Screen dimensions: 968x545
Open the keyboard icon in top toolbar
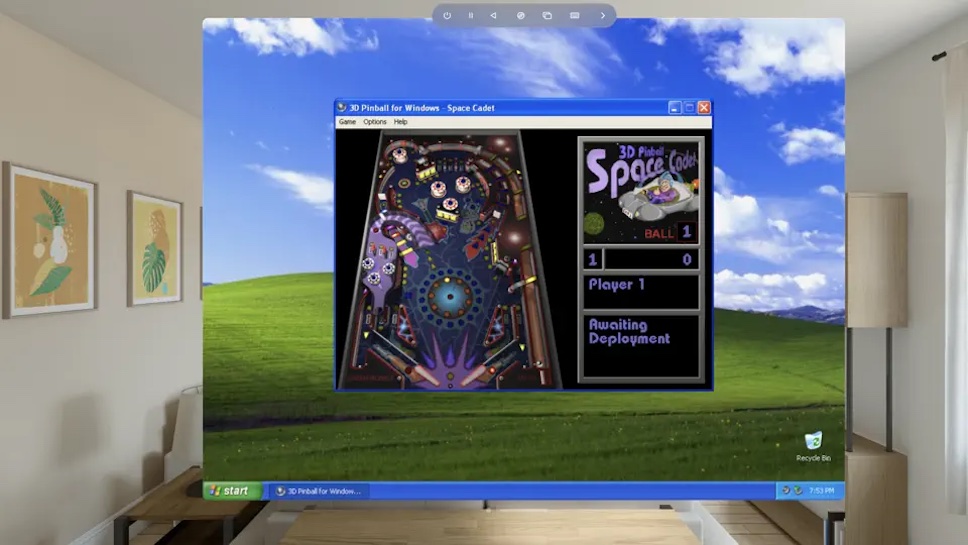[574, 16]
